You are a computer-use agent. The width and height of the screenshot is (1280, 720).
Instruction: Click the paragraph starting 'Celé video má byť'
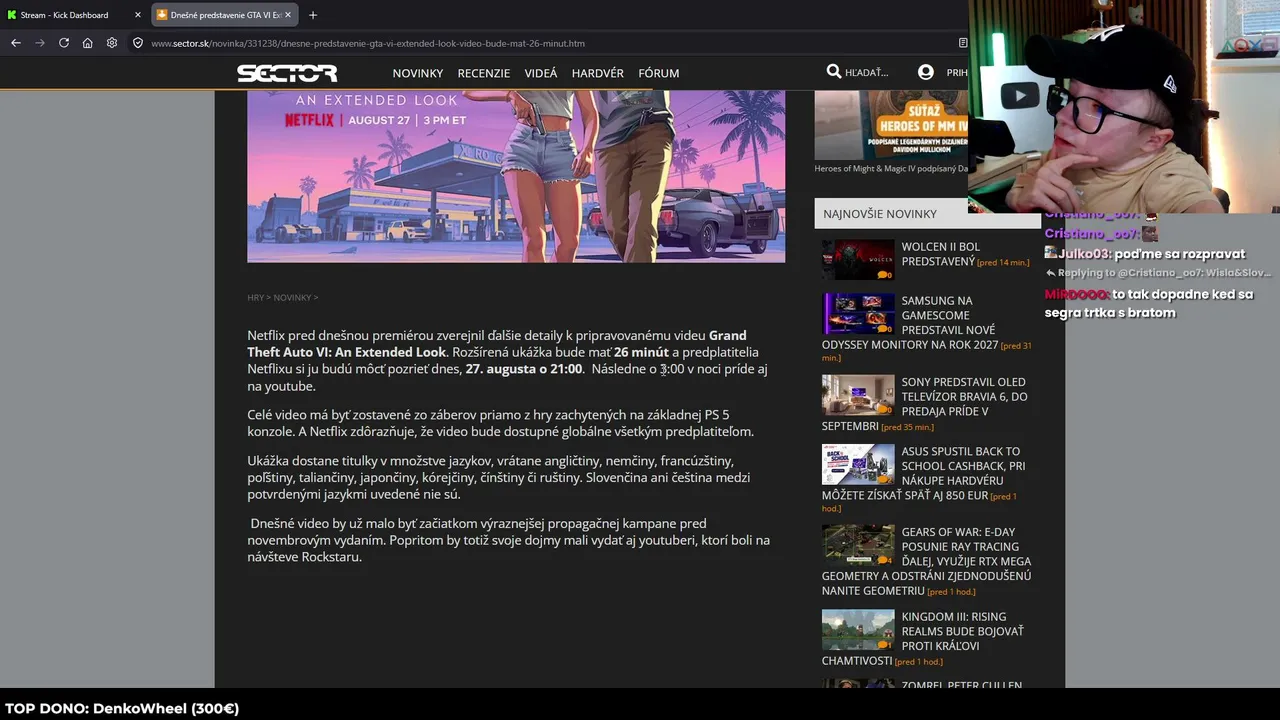coord(501,423)
